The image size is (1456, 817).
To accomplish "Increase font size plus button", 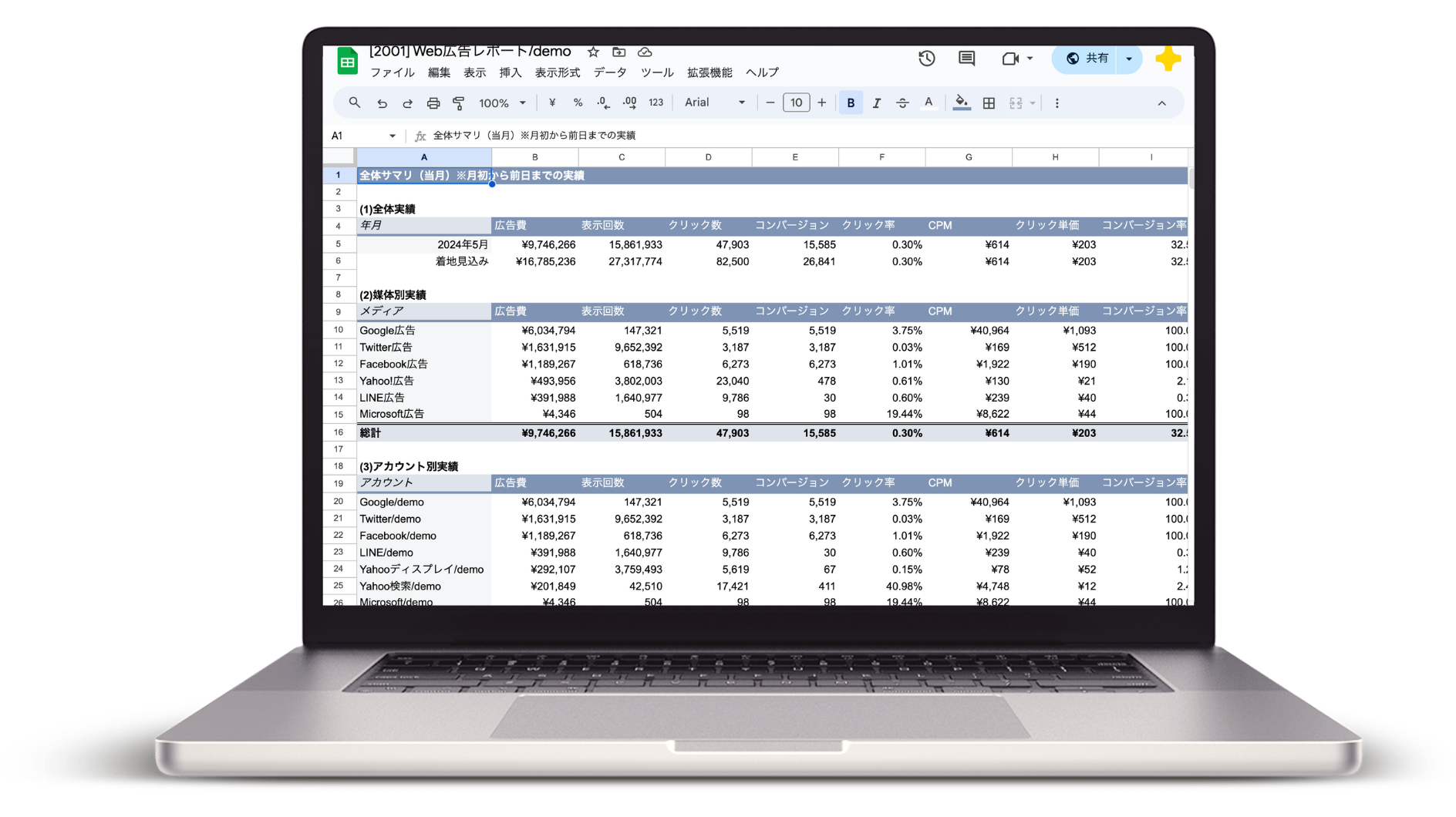I will click(822, 103).
